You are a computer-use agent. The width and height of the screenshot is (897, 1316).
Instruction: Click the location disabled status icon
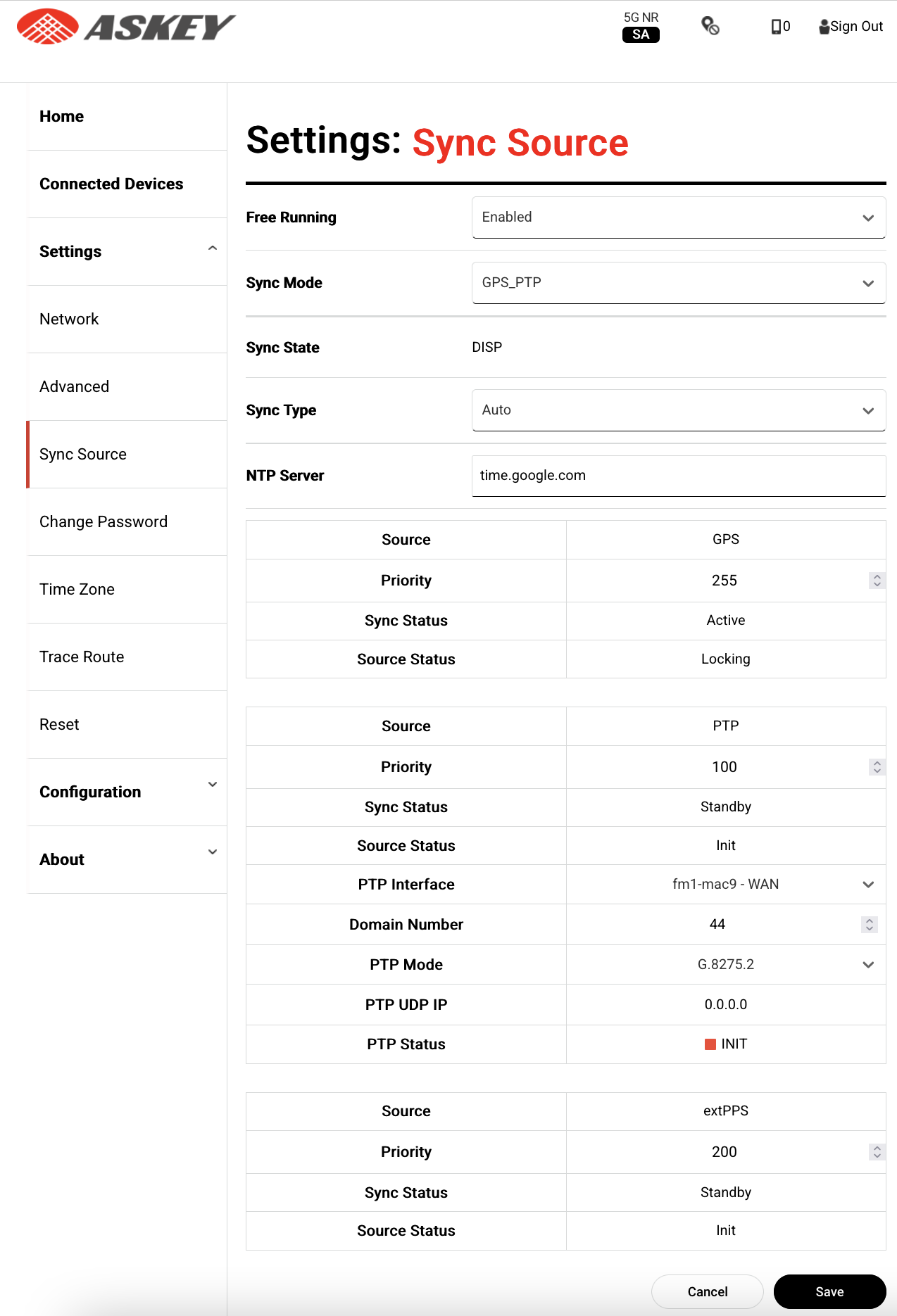click(710, 27)
